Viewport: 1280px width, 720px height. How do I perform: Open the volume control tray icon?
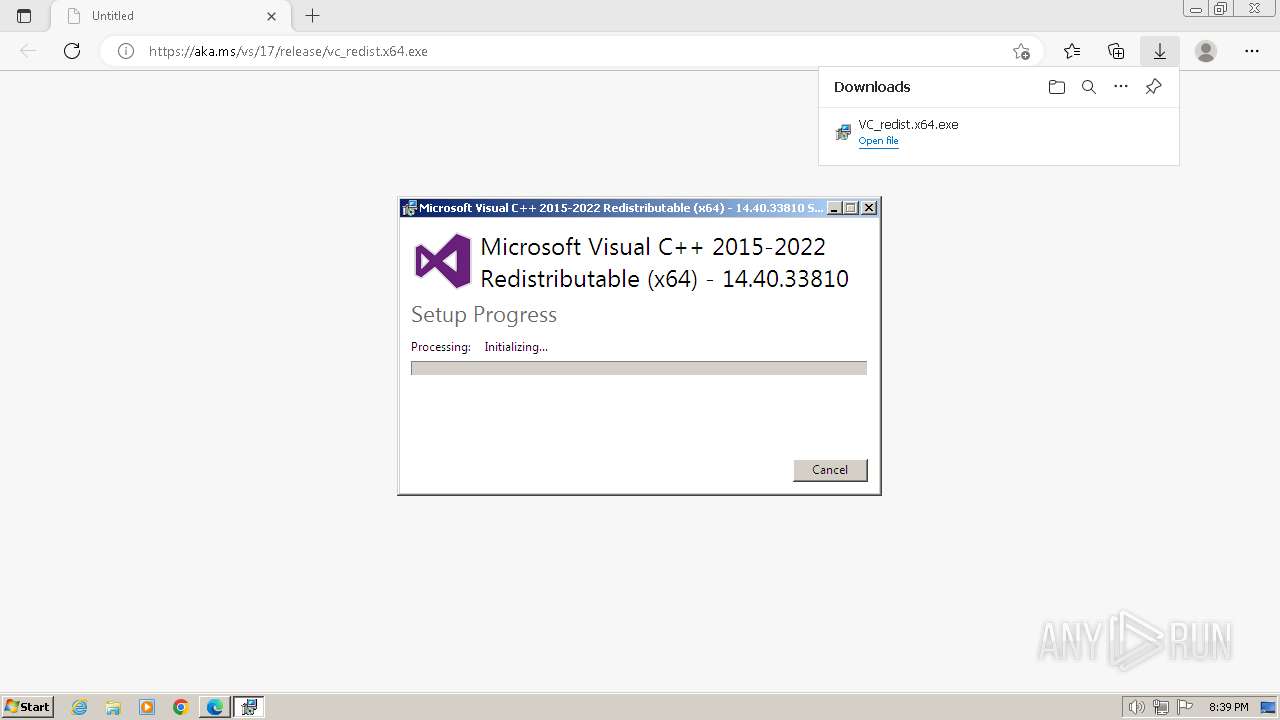pos(1136,707)
